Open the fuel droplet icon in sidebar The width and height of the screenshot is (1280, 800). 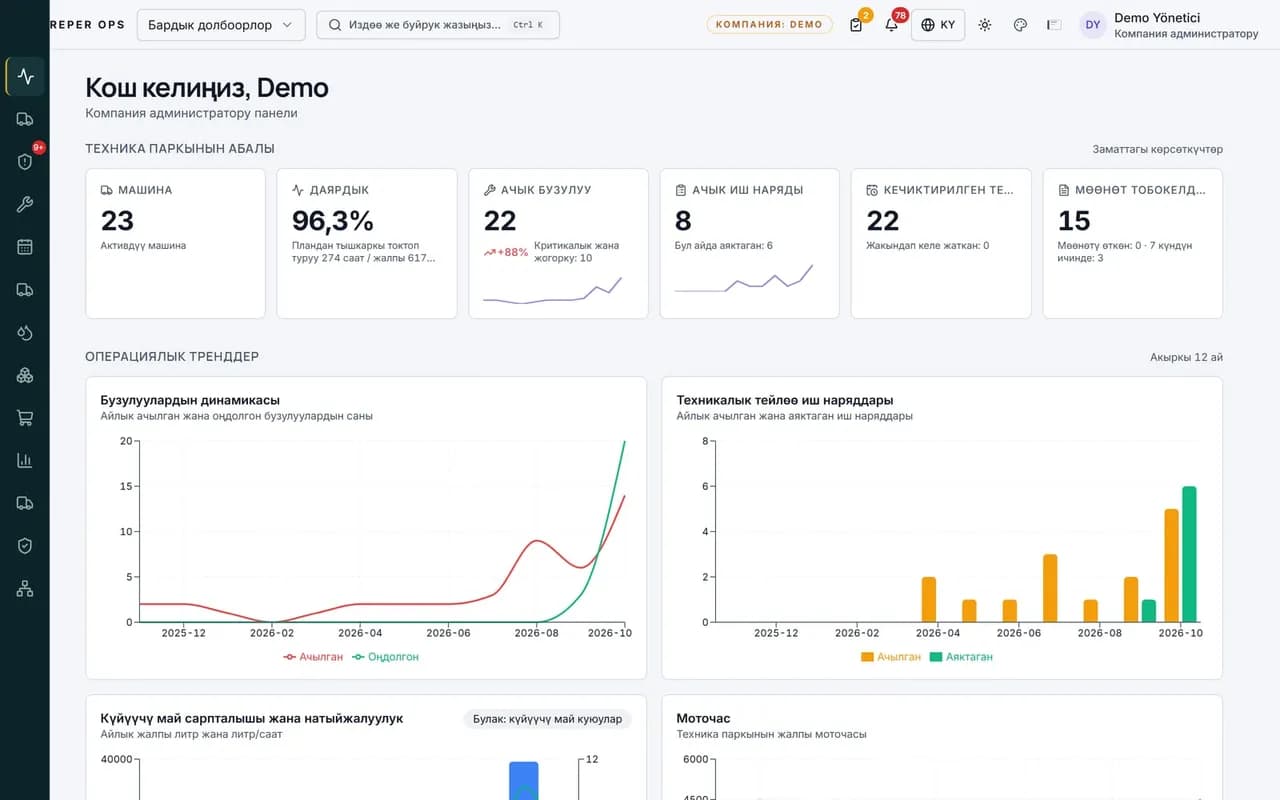[25, 332]
